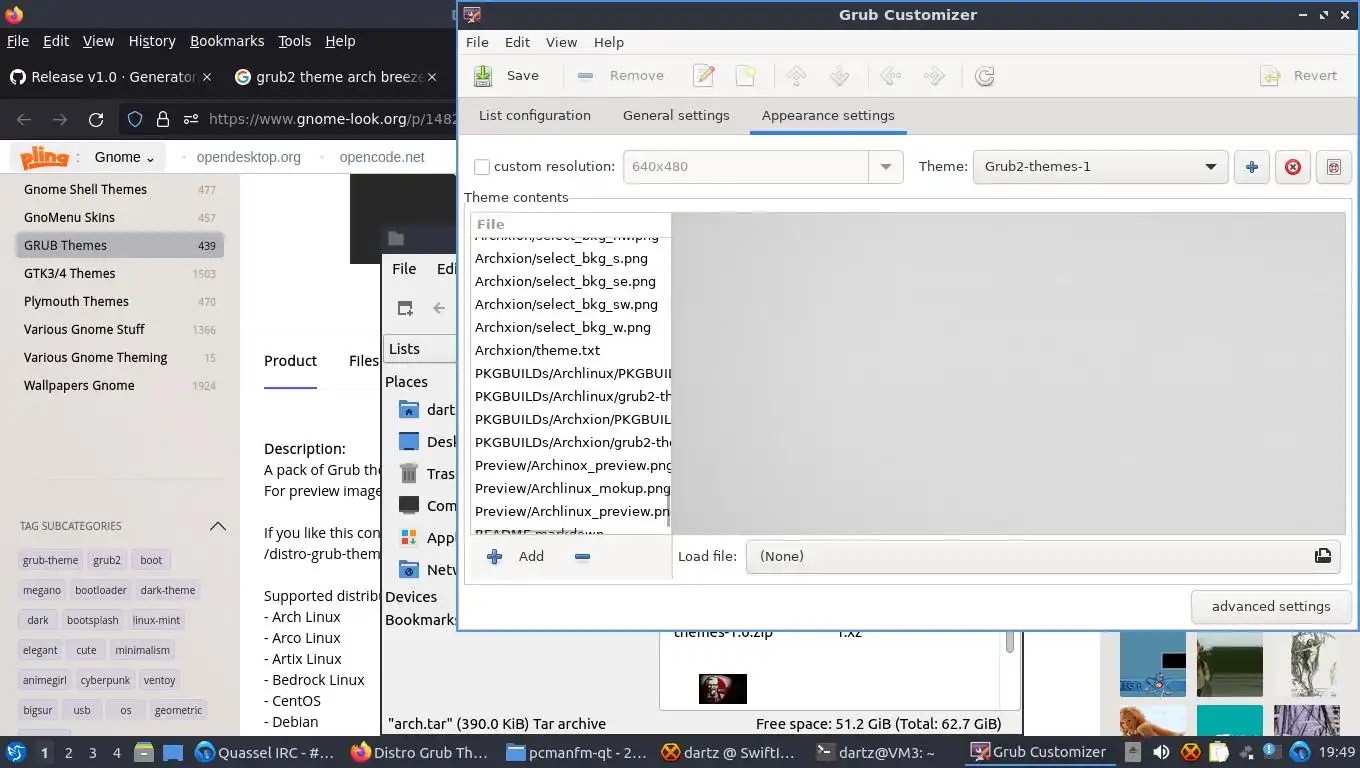Click the site padlock icon in Firefox
This screenshot has width=1360, height=768.
pos(163,120)
